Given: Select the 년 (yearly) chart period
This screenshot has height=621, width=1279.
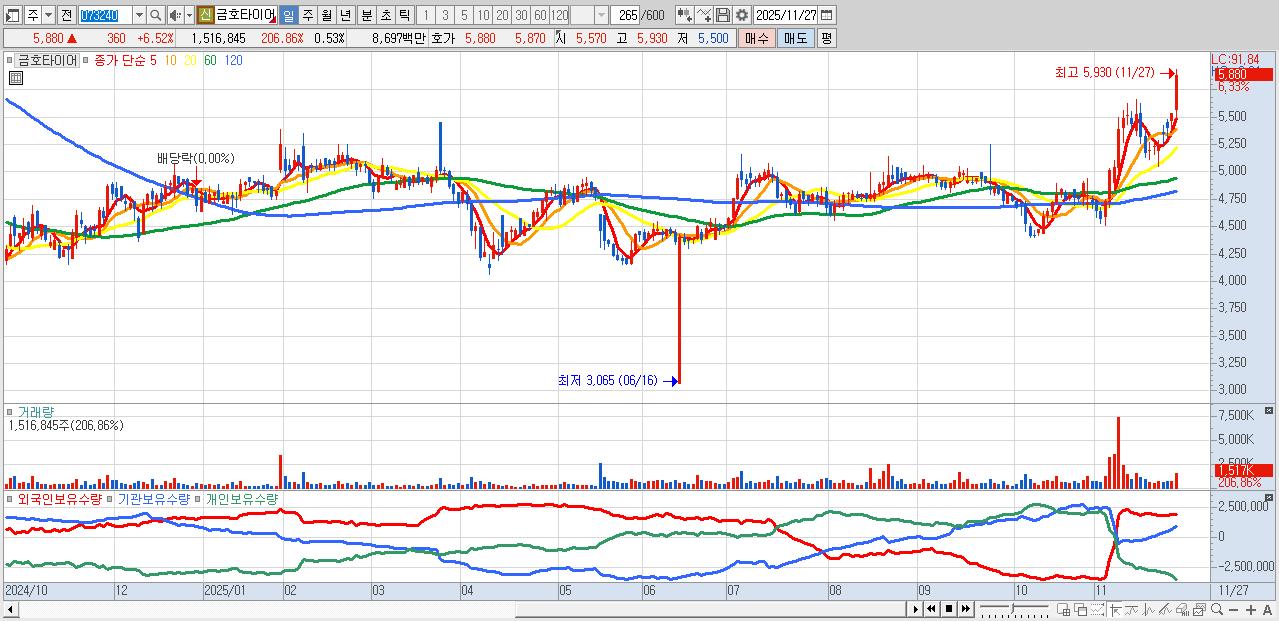Looking at the screenshot, I should pos(345,15).
